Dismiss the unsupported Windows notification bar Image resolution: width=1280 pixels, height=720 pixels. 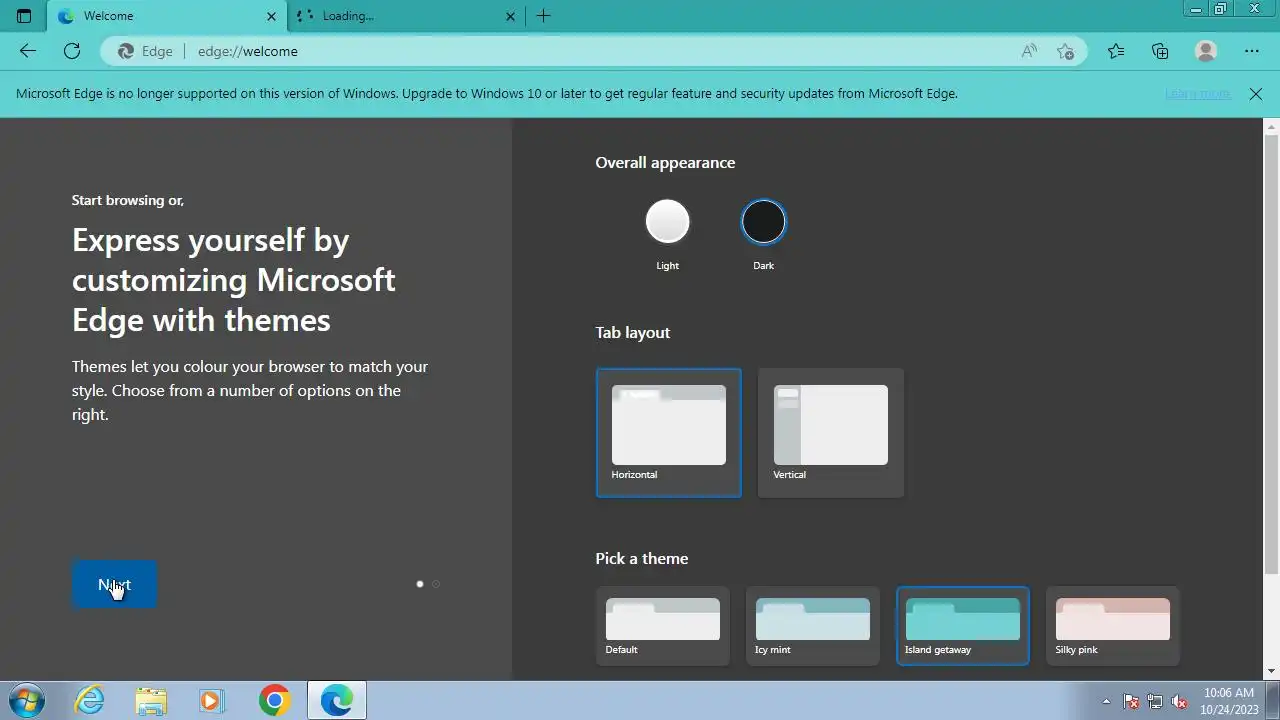(1256, 93)
